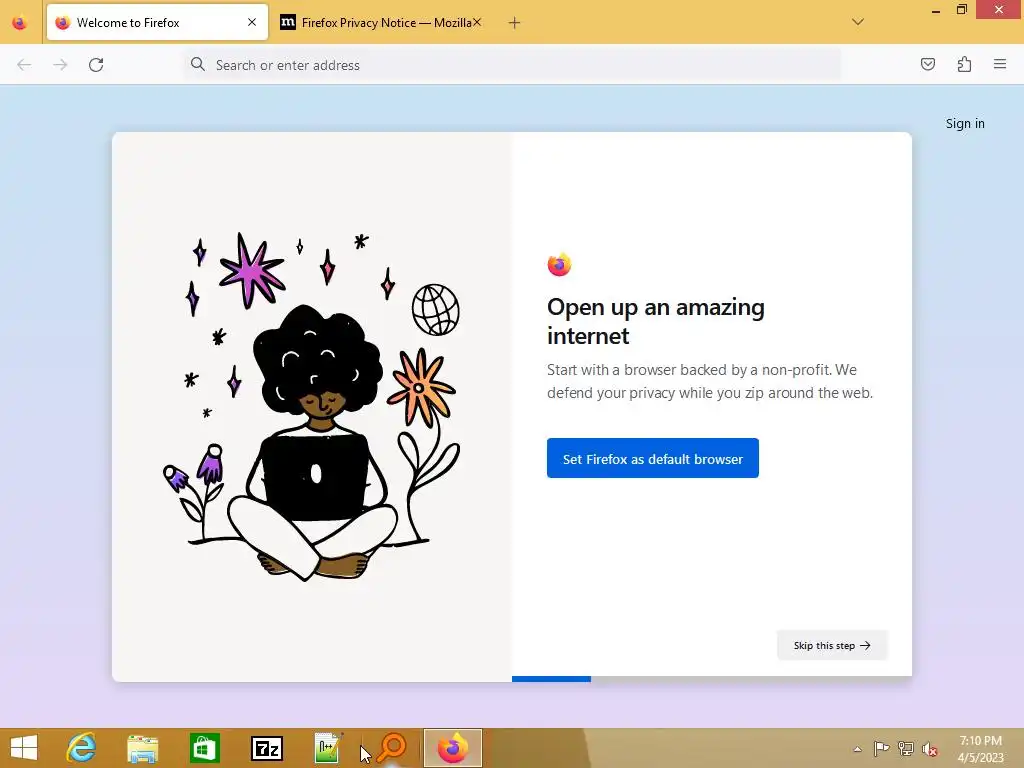
Task: Go forward one page
Action: [x=60, y=65]
